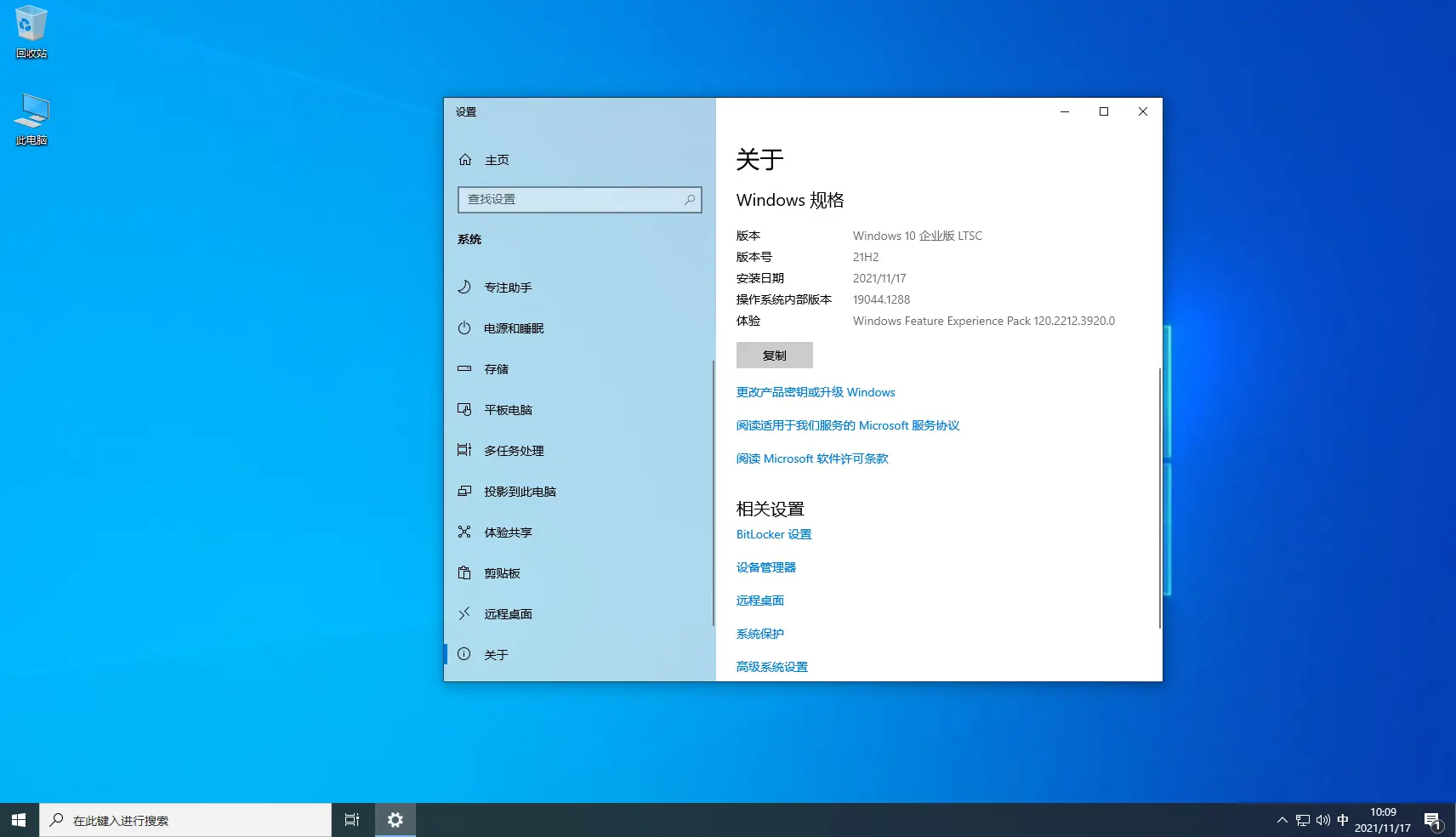Open Task View on the taskbar
The height and width of the screenshot is (837, 1456).
(352, 820)
